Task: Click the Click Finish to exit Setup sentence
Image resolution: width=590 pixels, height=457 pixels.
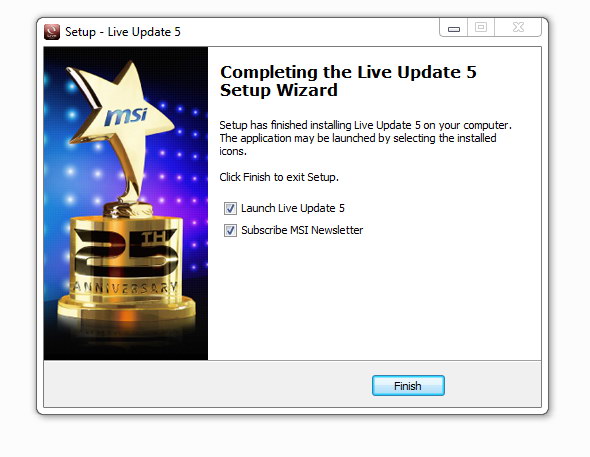Action: (x=279, y=177)
